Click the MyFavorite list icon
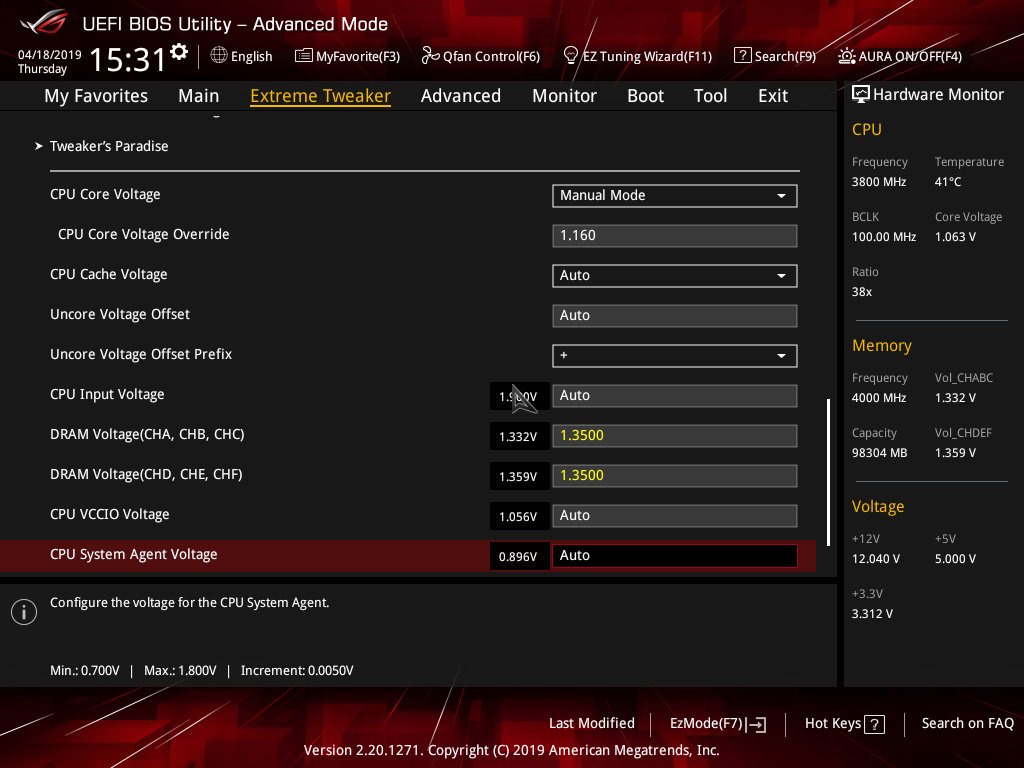Screen dimensions: 1024x768 (304, 56)
